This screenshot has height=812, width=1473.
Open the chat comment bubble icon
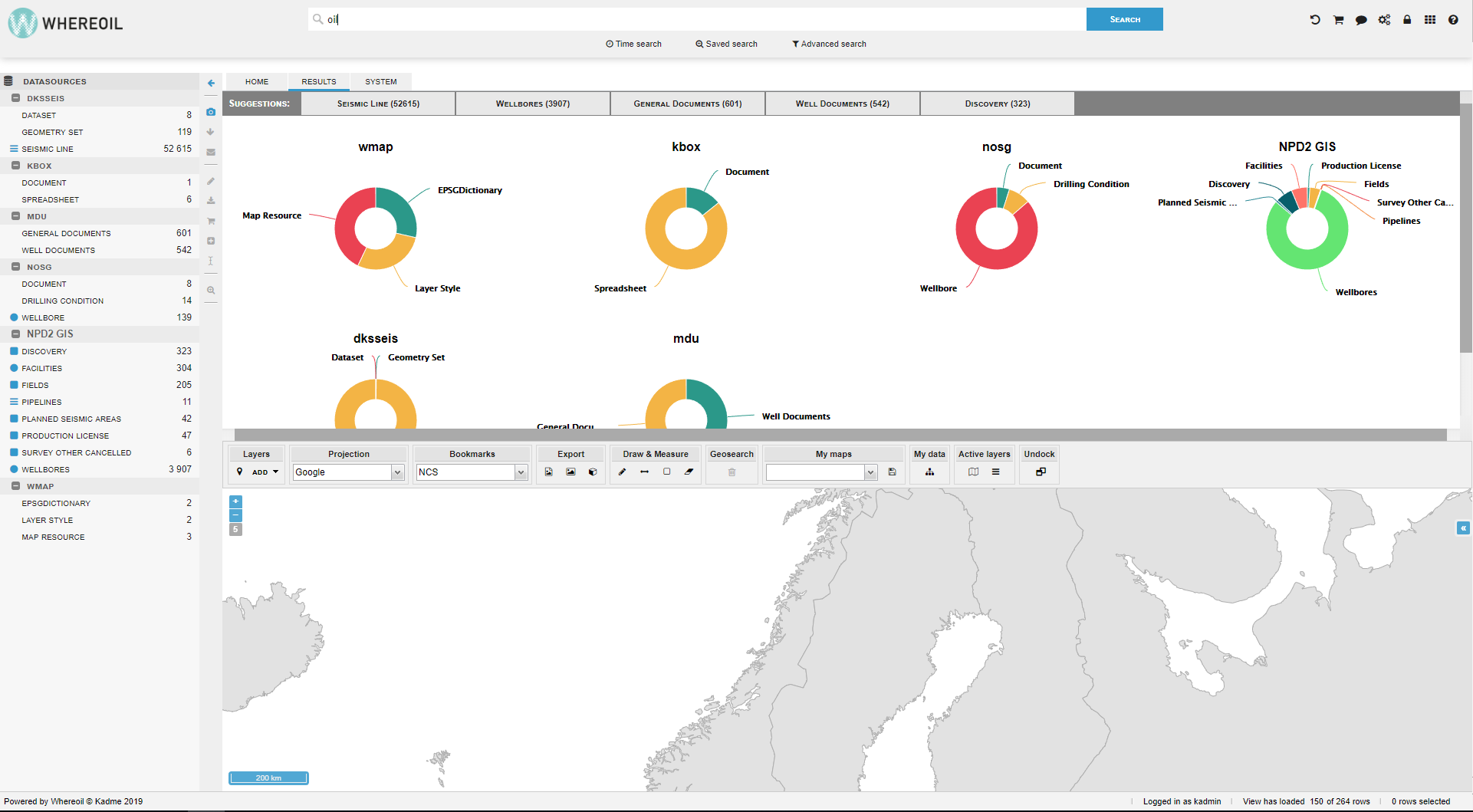click(x=1361, y=20)
